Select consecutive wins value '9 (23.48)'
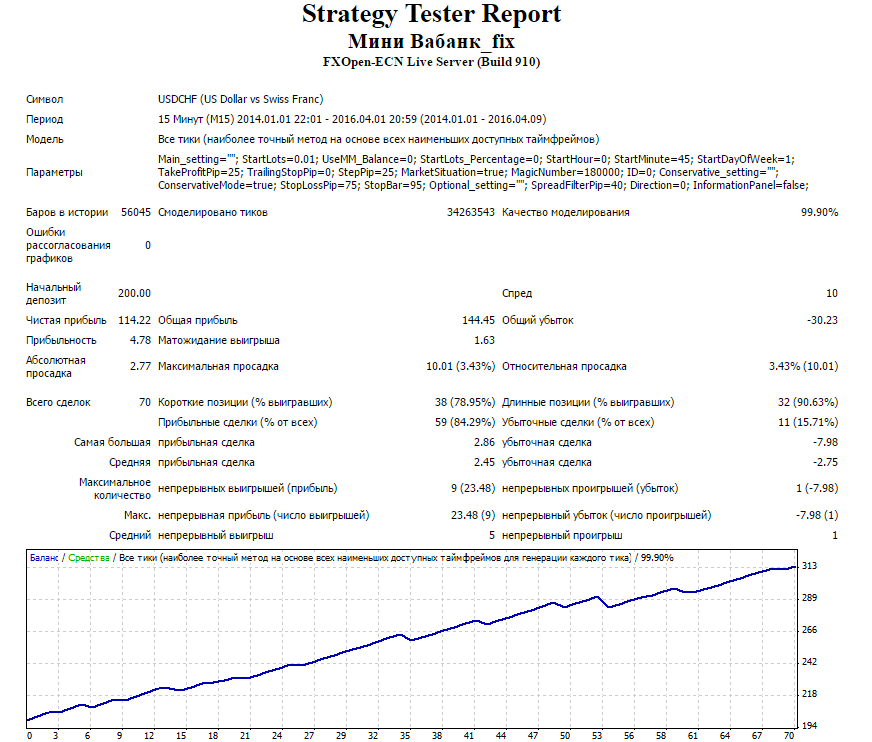This screenshot has height=742, width=872. point(473,488)
